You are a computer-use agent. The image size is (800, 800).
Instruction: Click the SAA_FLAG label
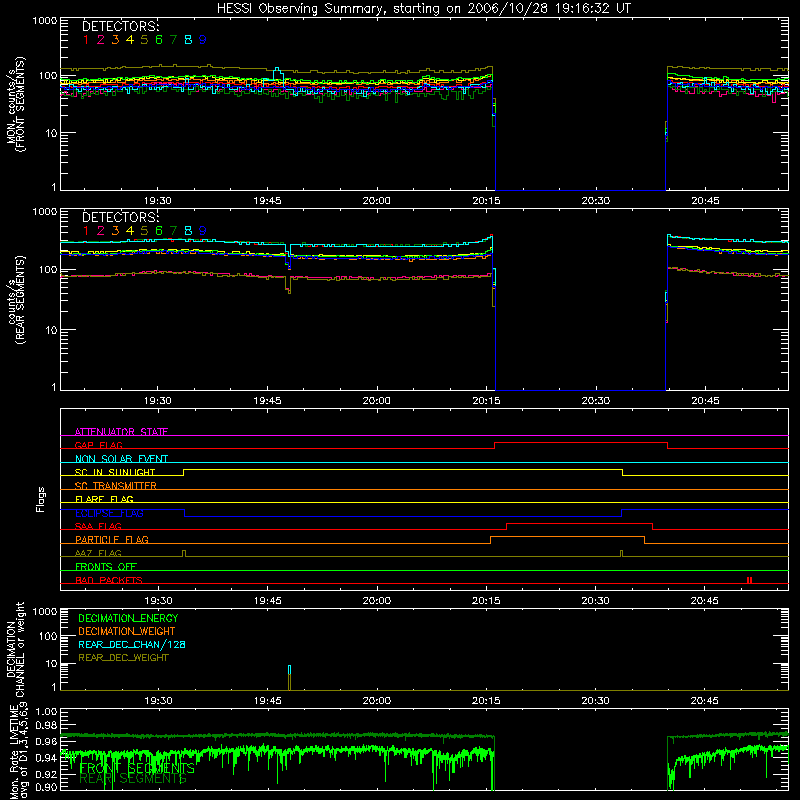pos(98,526)
